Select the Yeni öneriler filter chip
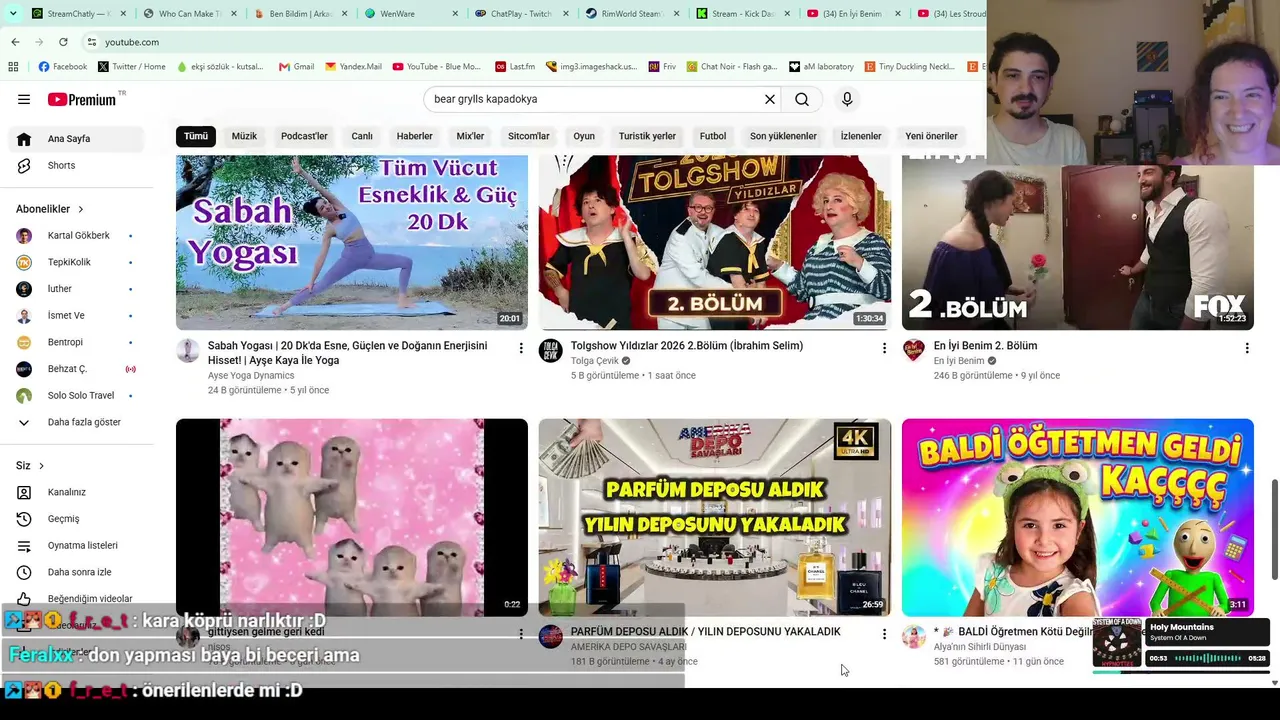Viewport: 1280px width, 720px height. point(931,136)
